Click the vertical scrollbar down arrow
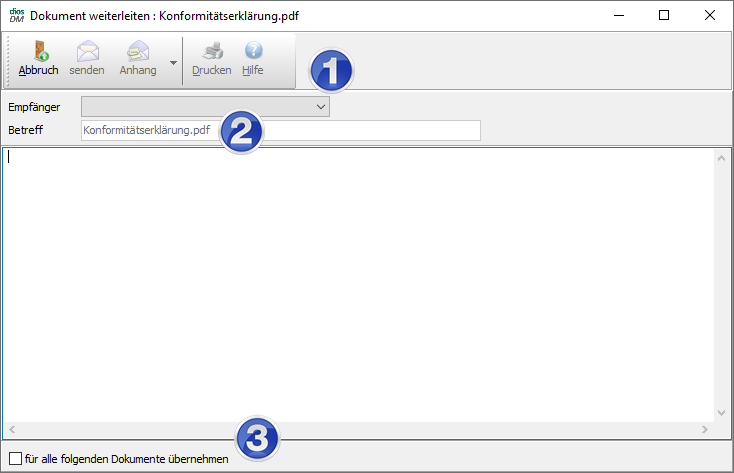The height and width of the screenshot is (473, 734). (722, 412)
